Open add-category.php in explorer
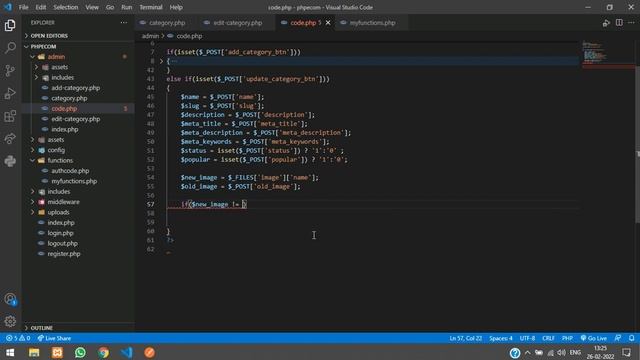 coord(76,88)
